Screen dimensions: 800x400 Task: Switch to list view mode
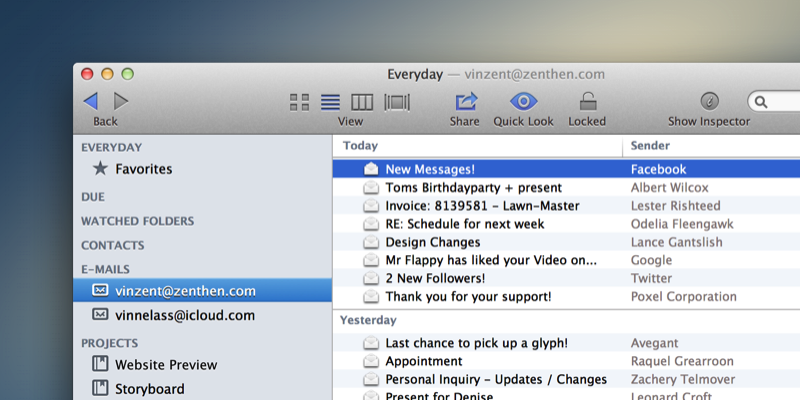(330, 102)
